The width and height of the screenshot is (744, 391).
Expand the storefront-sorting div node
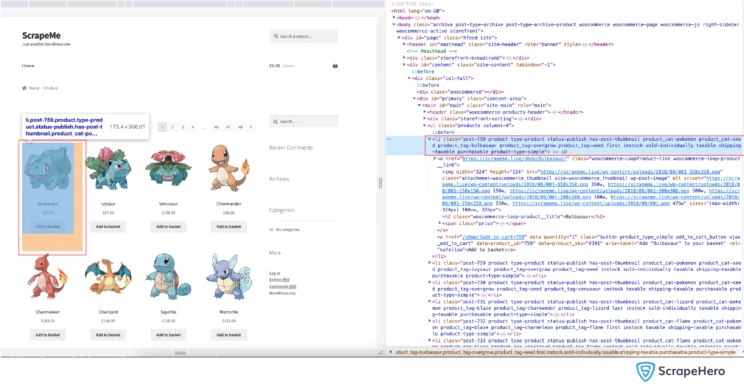click(x=425, y=119)
